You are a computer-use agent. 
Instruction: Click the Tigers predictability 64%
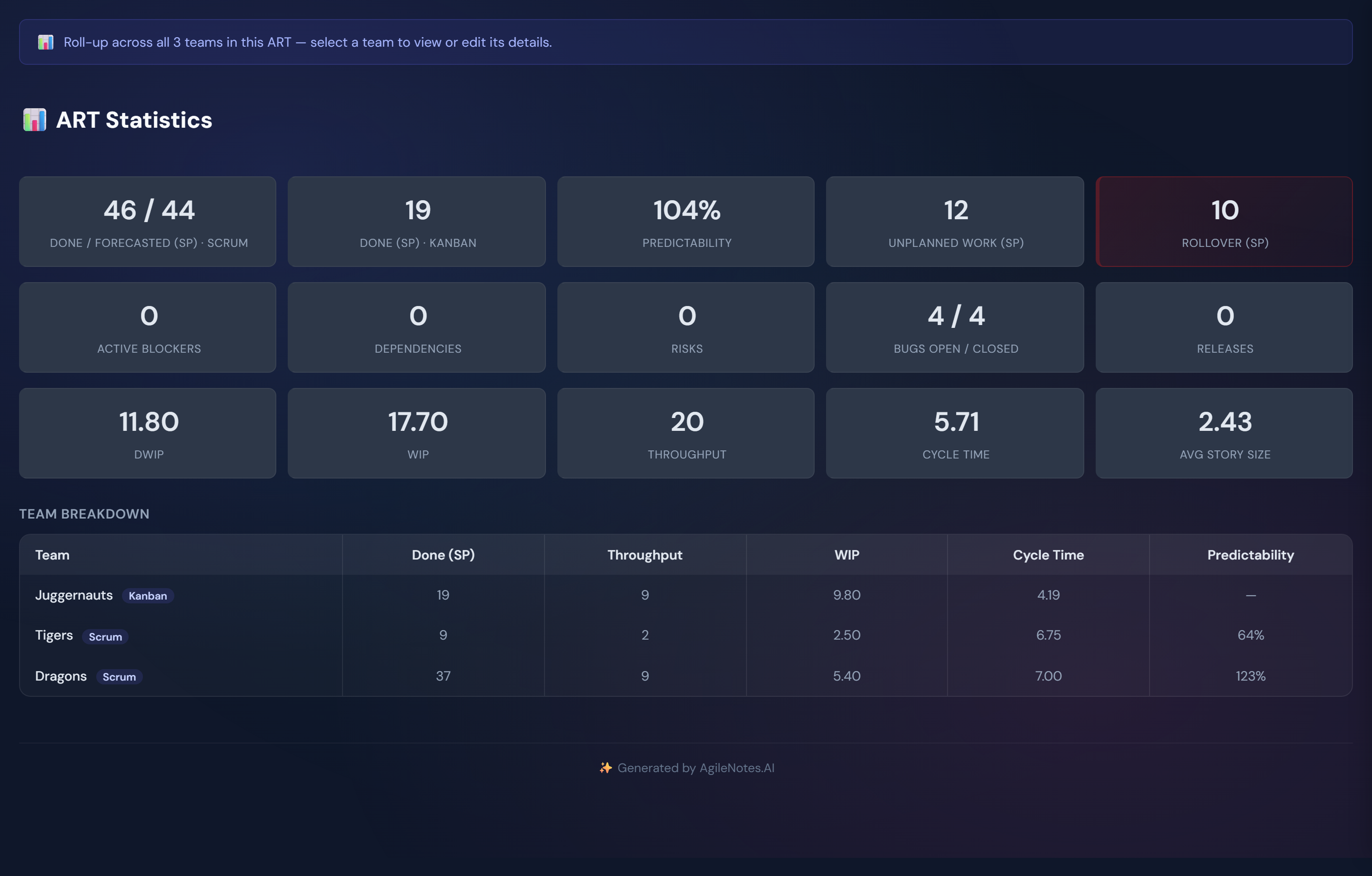click(1251, 635)
